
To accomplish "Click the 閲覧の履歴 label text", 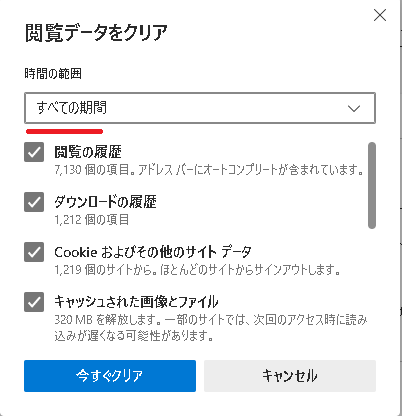I will (x=88, y=152).
